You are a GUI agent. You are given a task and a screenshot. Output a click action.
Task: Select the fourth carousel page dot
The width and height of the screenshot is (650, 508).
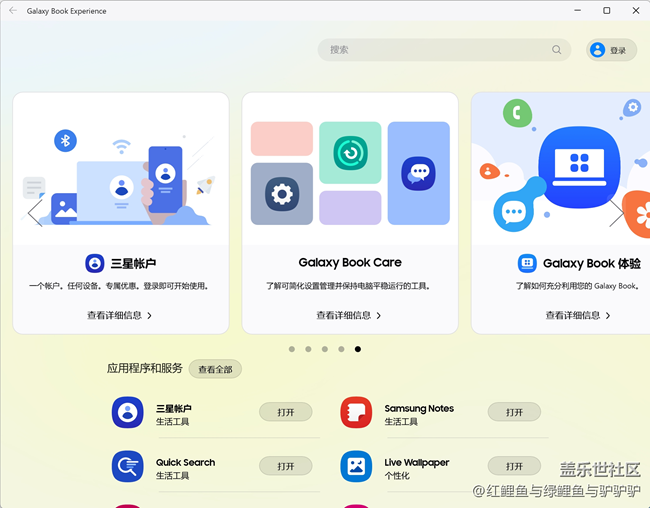pyautogui.click(x=341, y=349)
